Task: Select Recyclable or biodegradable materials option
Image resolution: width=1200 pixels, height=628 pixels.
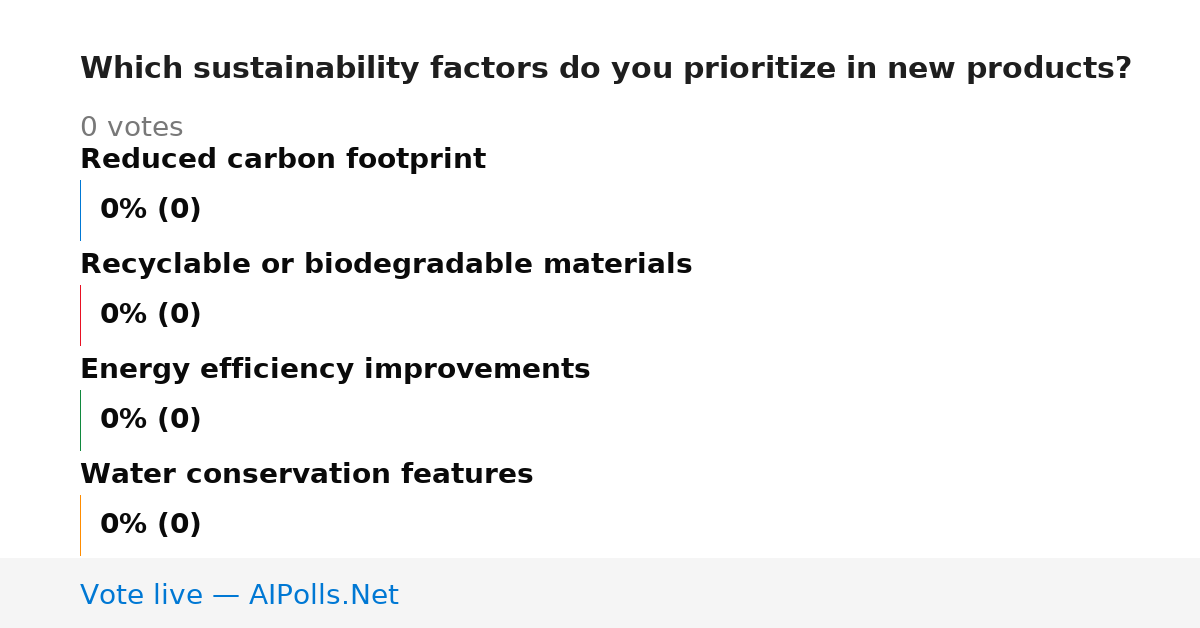Action: point(386,264)
